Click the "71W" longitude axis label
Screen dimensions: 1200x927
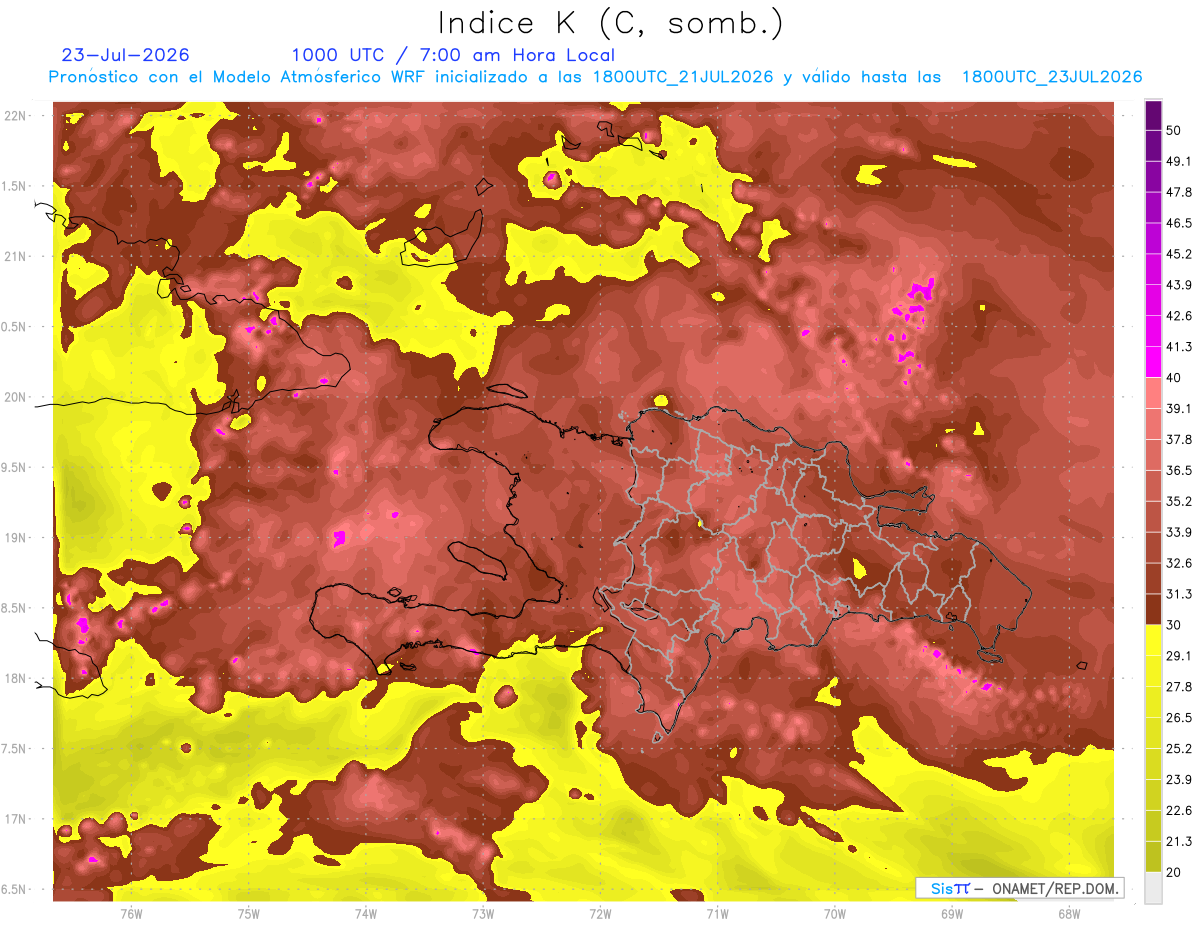tap(717, 913)
